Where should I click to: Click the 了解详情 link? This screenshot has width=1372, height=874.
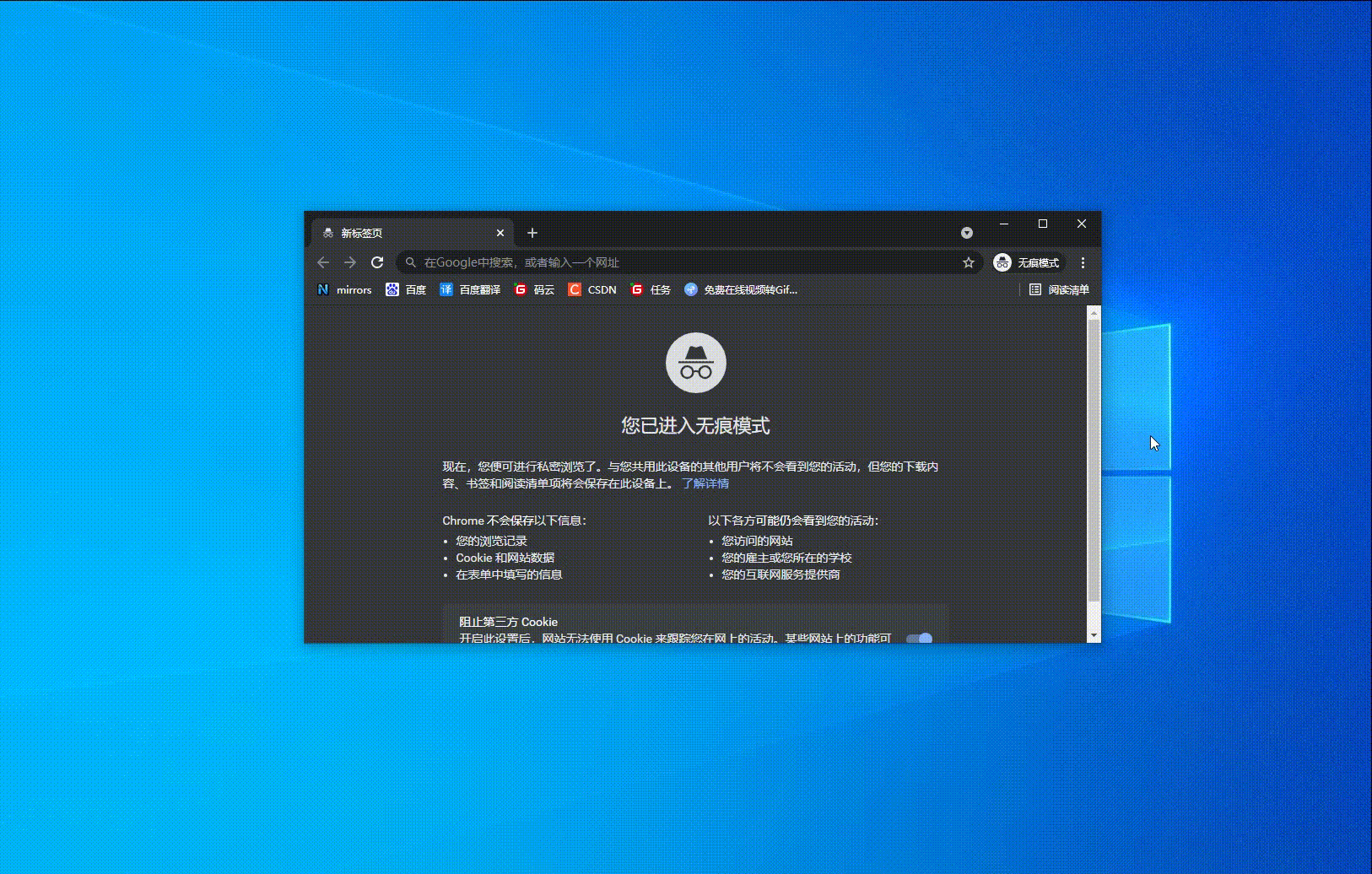click(x=705, y=483)
